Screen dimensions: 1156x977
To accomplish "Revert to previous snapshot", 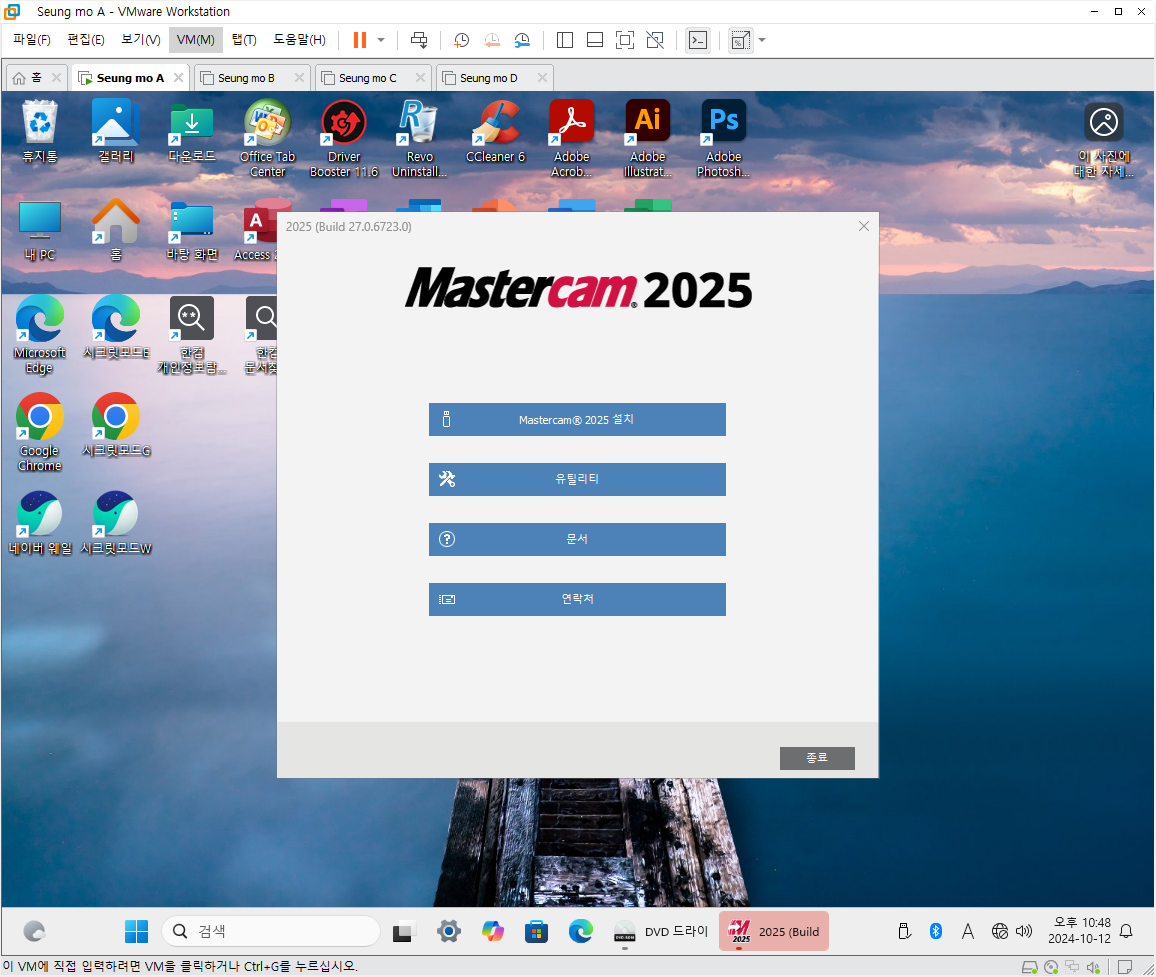I will pyautogui.click(x=492, y=40).
